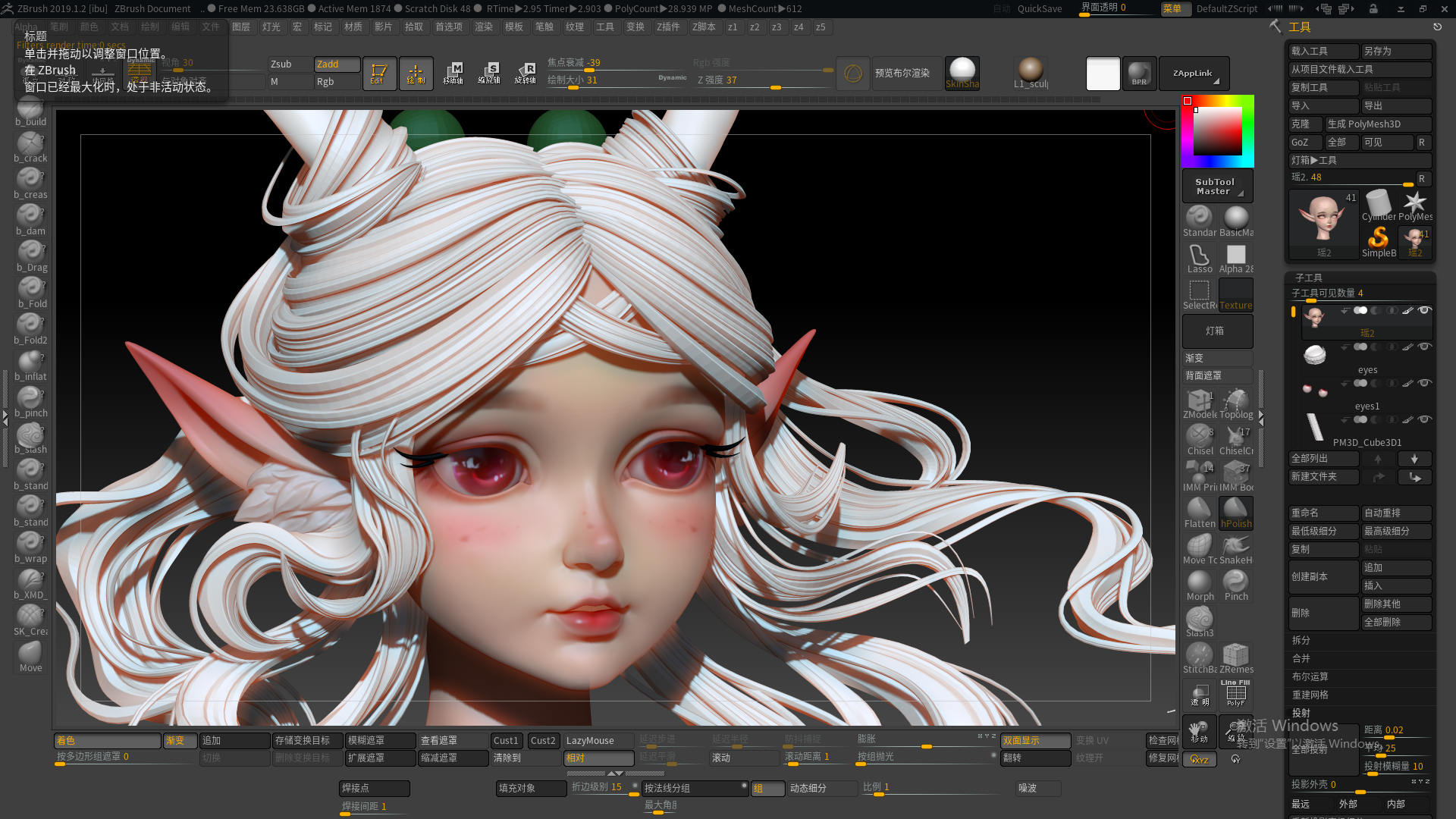The width and height of the screenshot is (1456, 819).
Task: Pick a hue in the color picker square
Action: click(x=1217, y=131)
